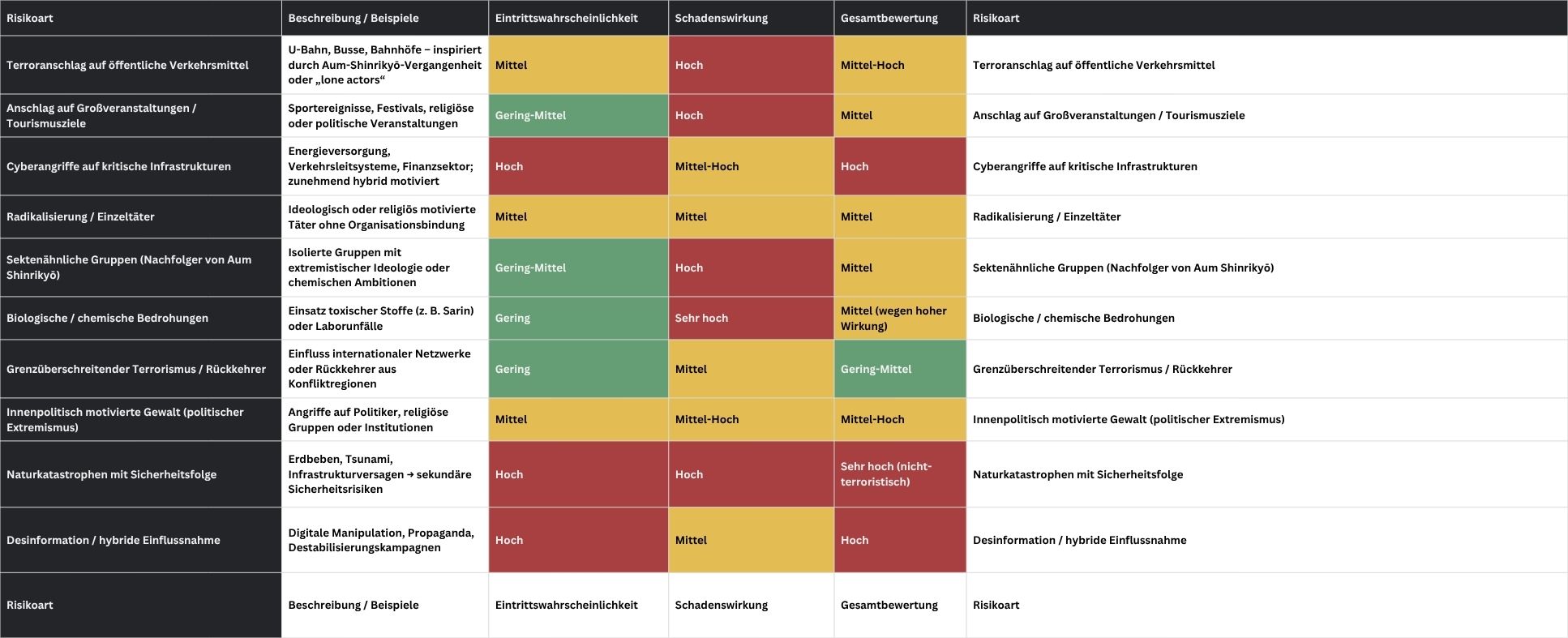Select the "Energieversorgung, Verkehrsleitsysteme" description cell

(384, 166)
